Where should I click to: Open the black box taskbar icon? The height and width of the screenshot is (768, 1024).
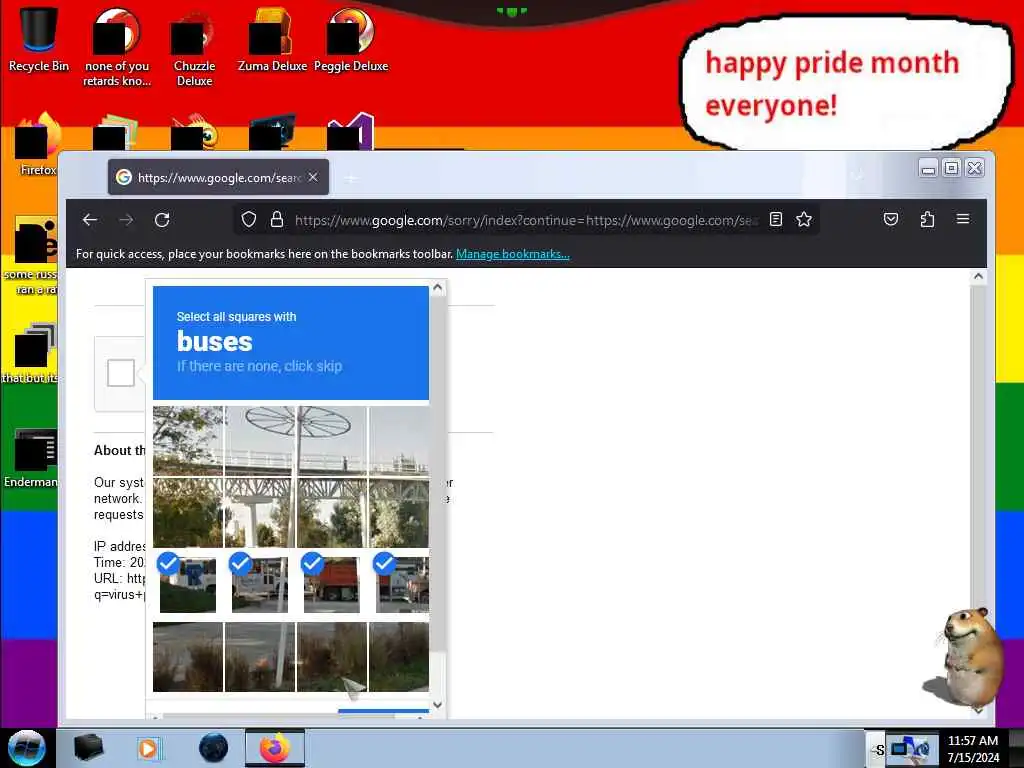[88, 748]
